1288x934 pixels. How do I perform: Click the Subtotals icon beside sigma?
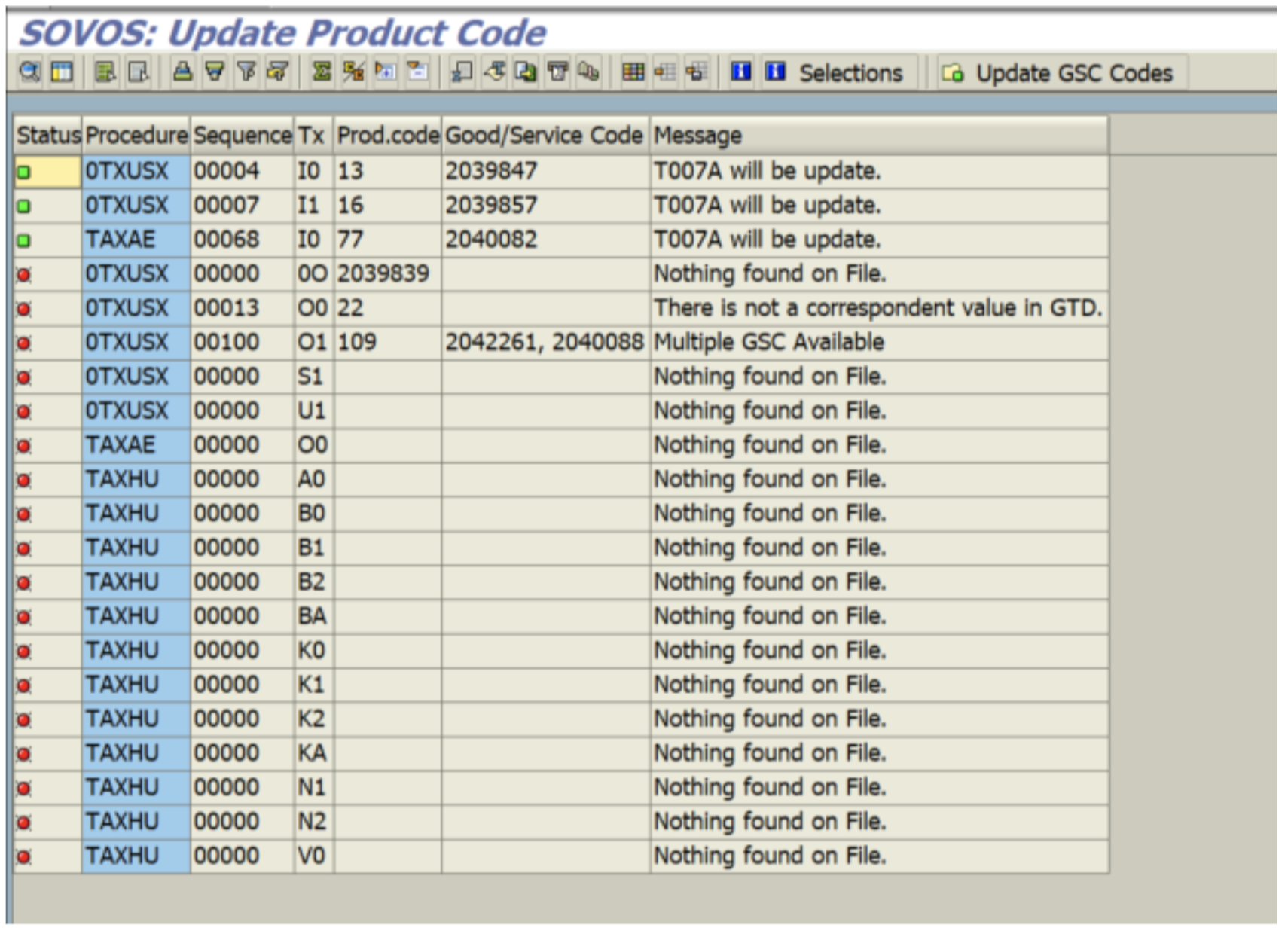[353, 72]
